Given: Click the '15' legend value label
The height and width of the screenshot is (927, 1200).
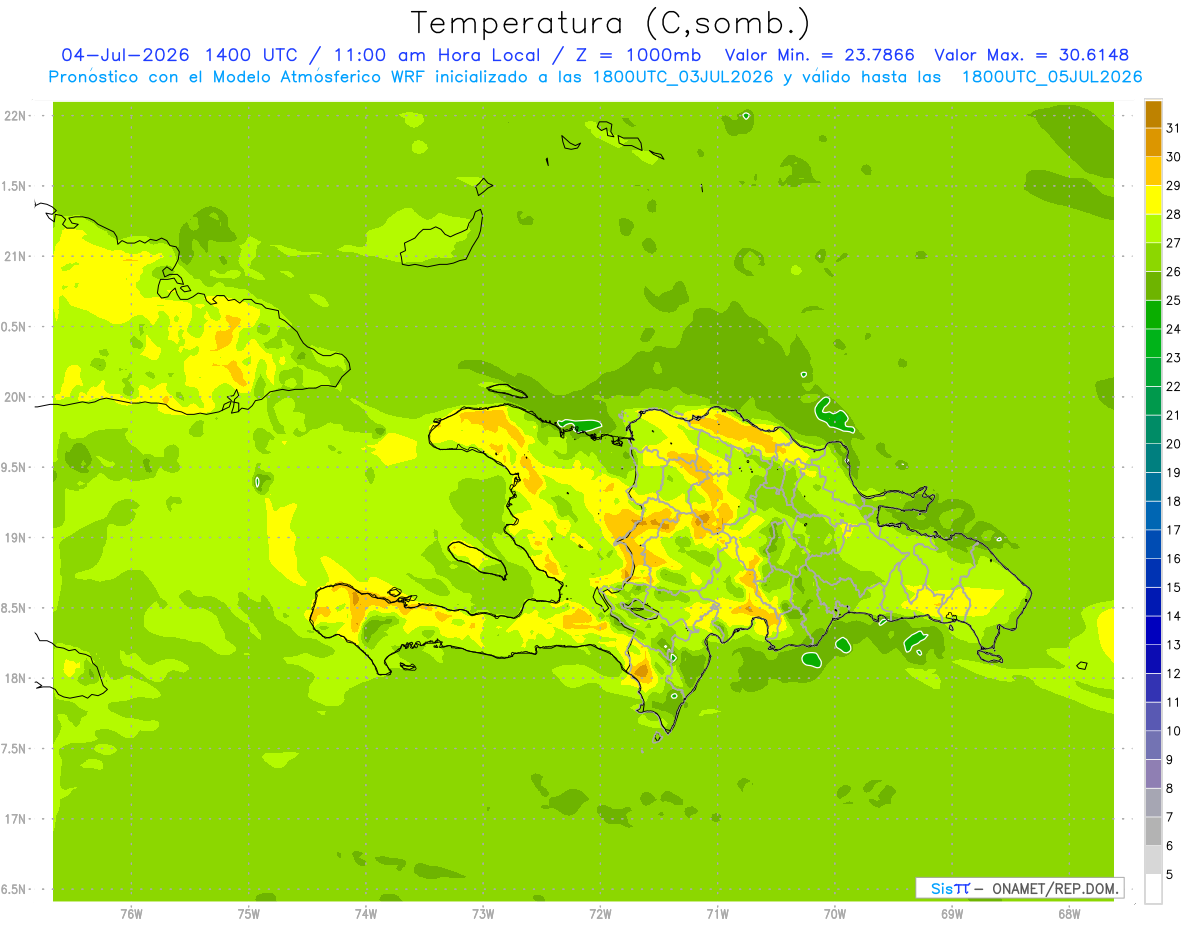Looking at the screenshot, I should (1174, 587).
